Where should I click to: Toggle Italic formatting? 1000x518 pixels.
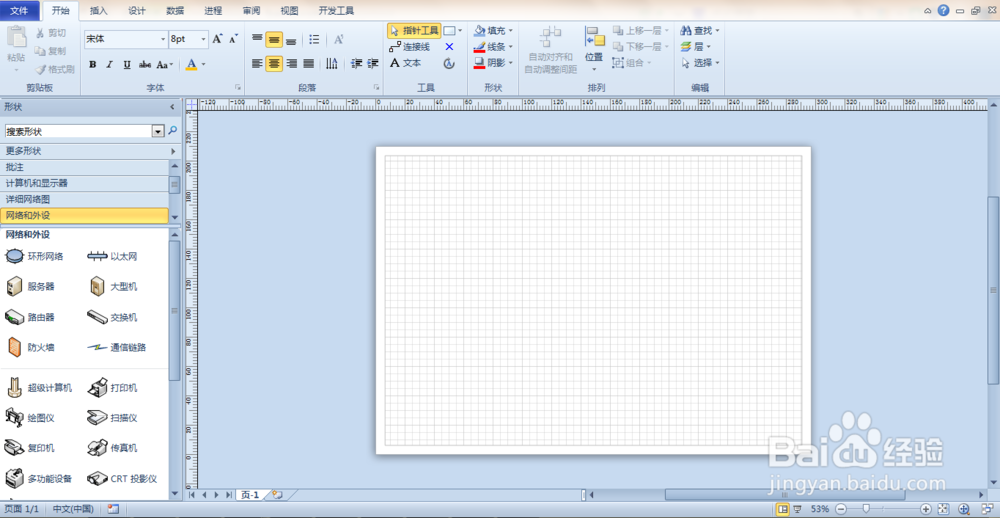(110, 64)
